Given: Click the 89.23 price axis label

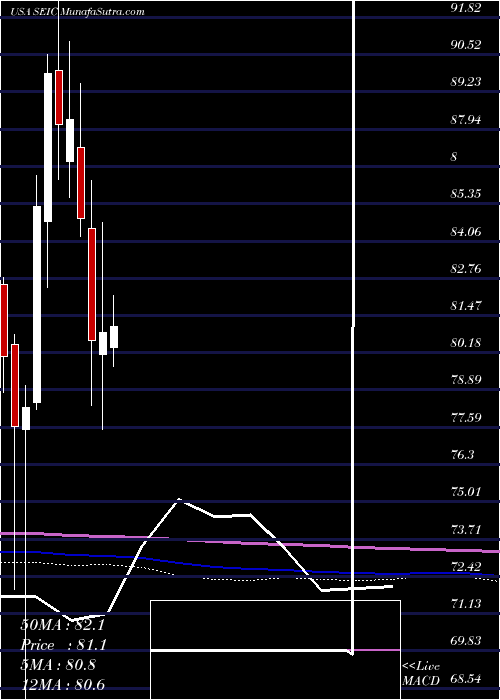Looking at the screenshot, I should coord(467,82).
